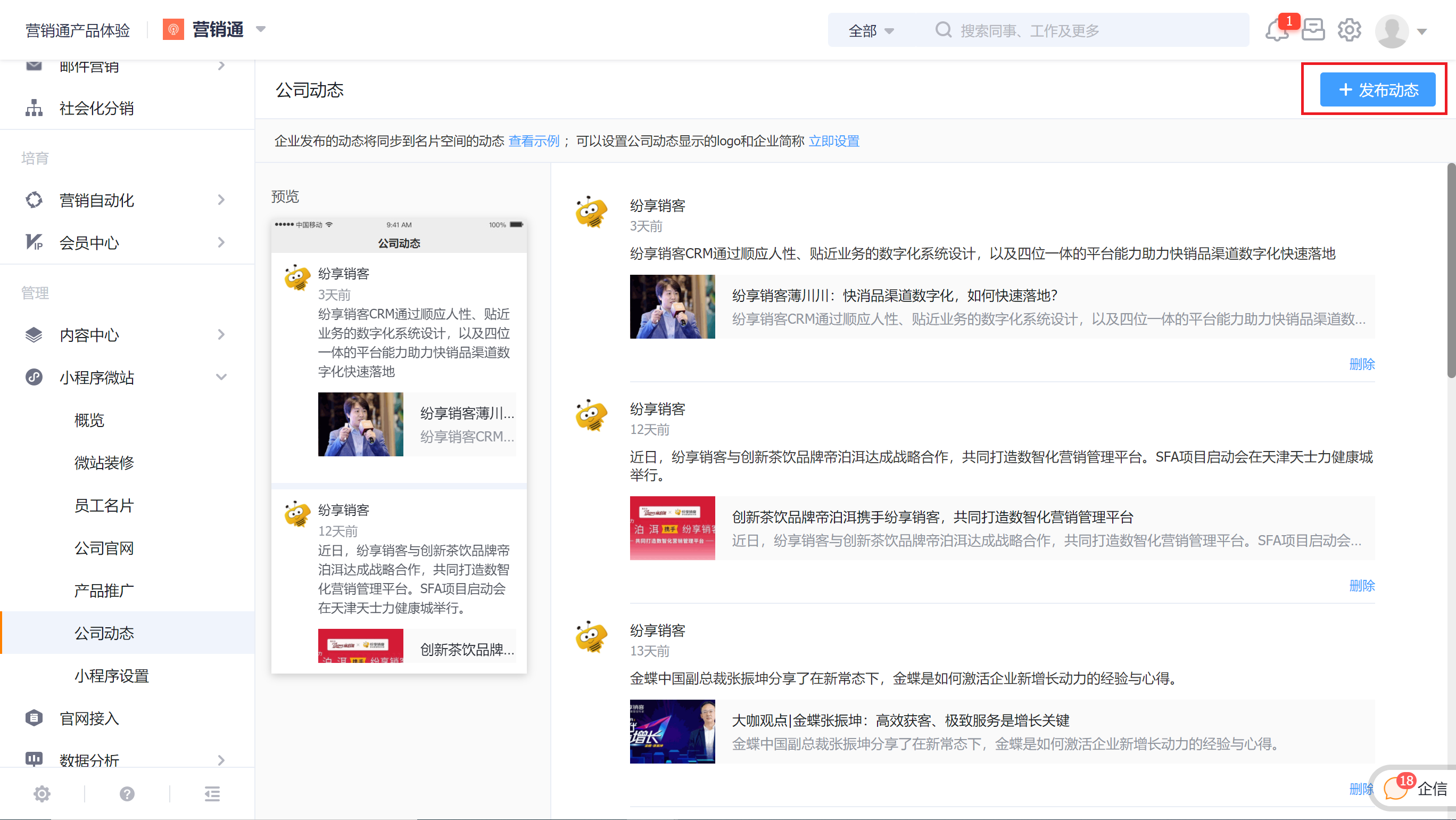Expand the 邮件营销 menu chevron
This screenshot has height=820, width=1456.
coord(221,65)
